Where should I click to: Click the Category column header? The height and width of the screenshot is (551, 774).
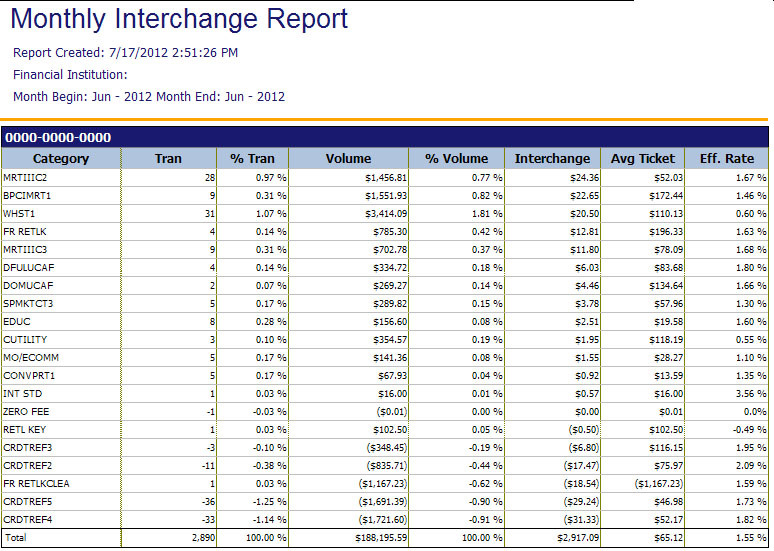coord(61,158)
